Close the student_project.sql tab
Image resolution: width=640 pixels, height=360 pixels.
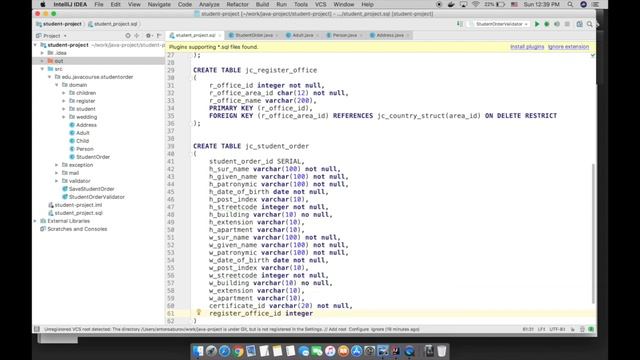tap(220, 36)
